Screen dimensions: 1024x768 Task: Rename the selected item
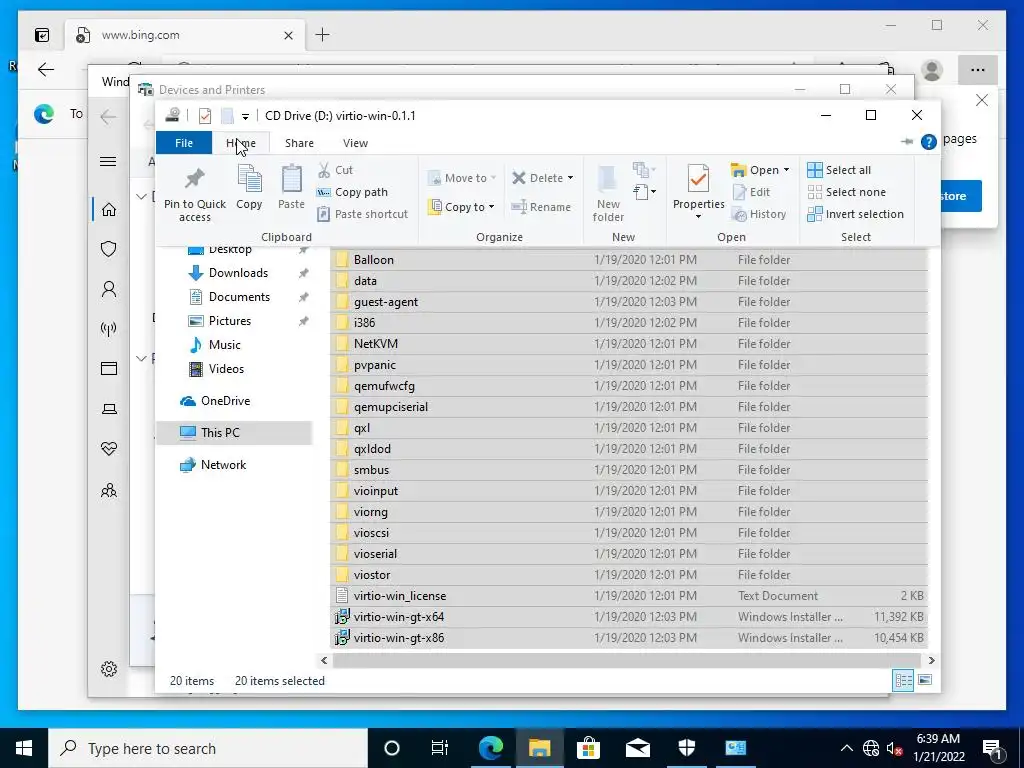point(541,206)
